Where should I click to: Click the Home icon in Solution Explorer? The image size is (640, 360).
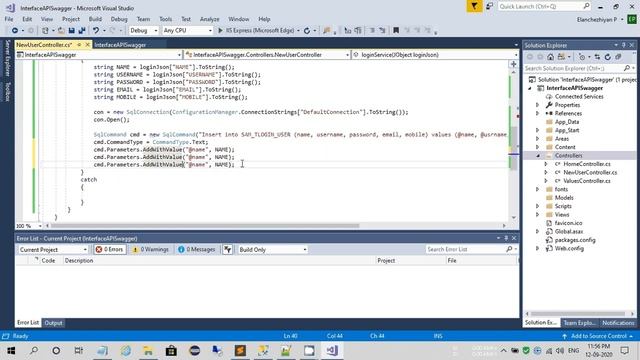pyautogui.click(x=551, y=57)
